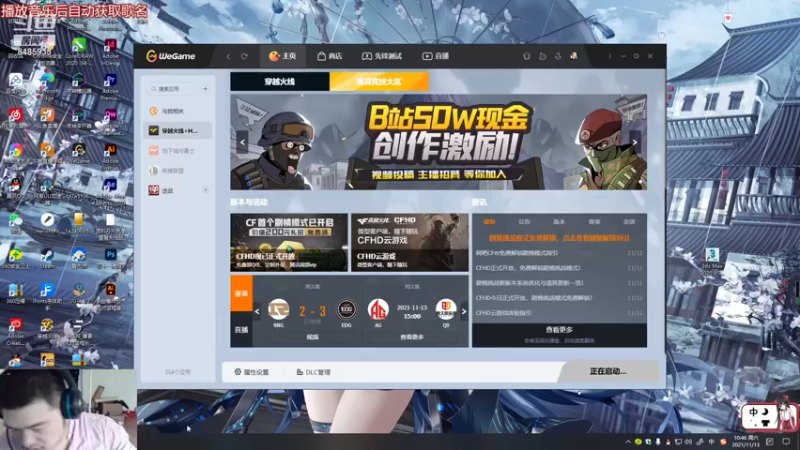Show previous banner slide
The image size is (800, 450).
click(x=242, y=142)
